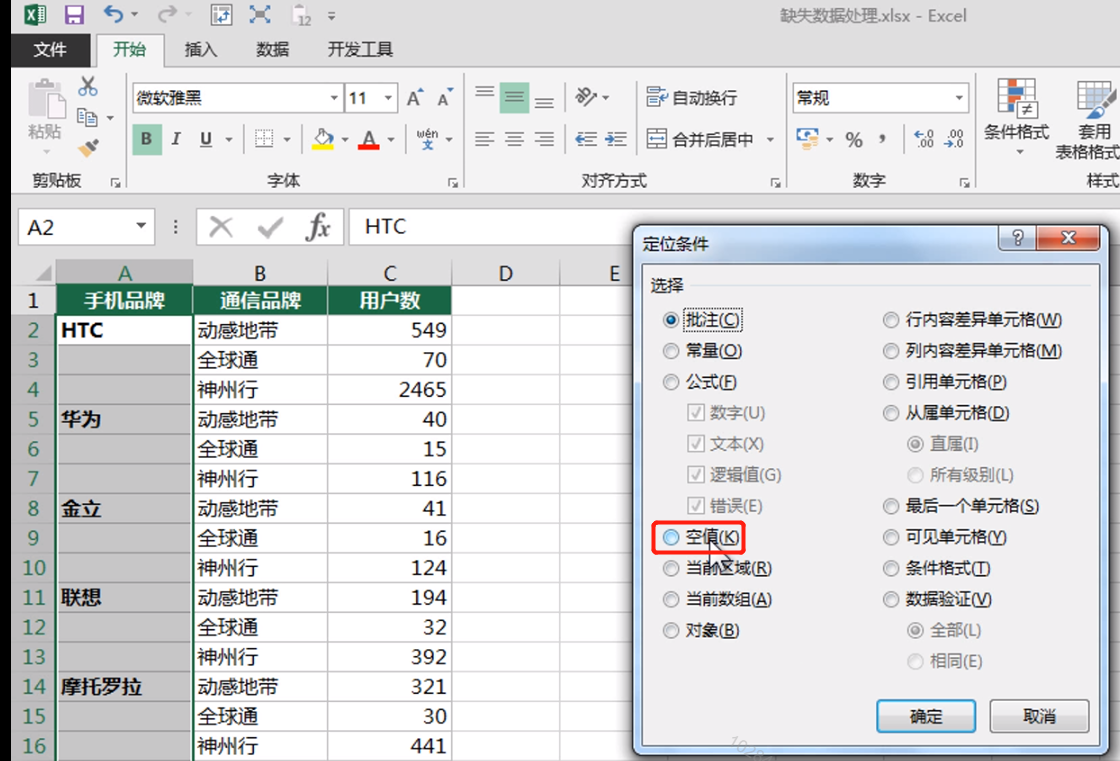Select the 常量(O) radio option

(703, 351)
